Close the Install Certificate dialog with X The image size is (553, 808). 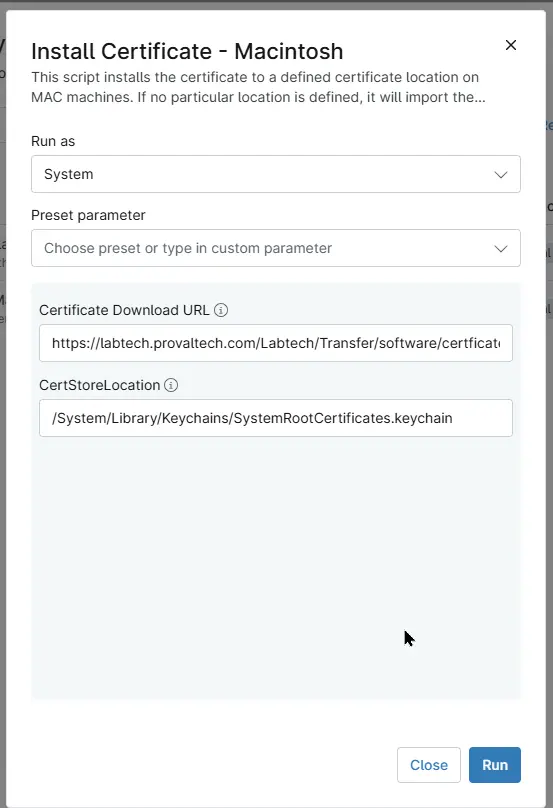coord(511,45)
